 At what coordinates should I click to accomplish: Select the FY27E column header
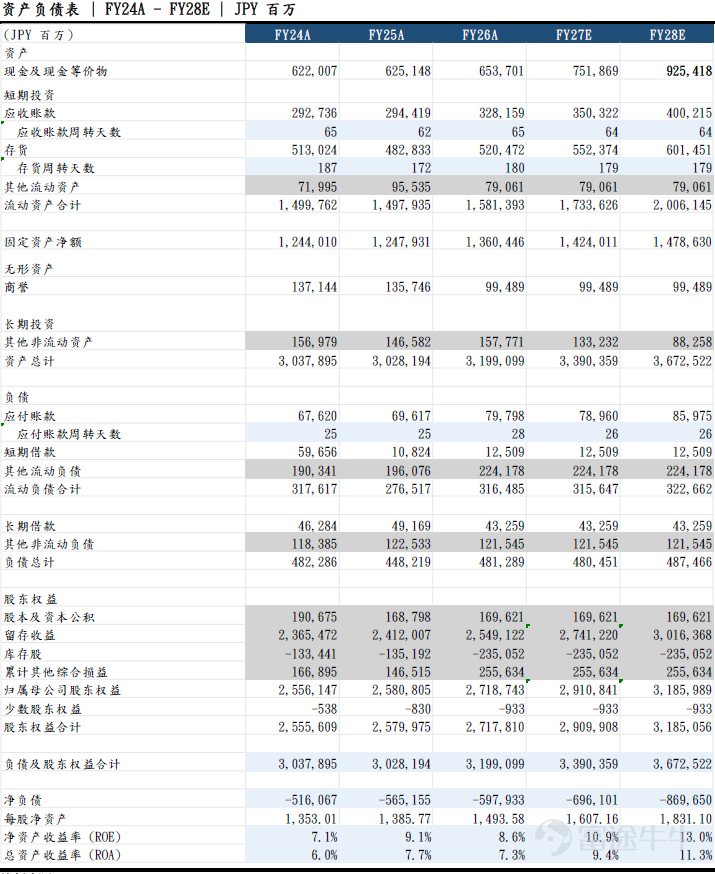tap(573, 35)
